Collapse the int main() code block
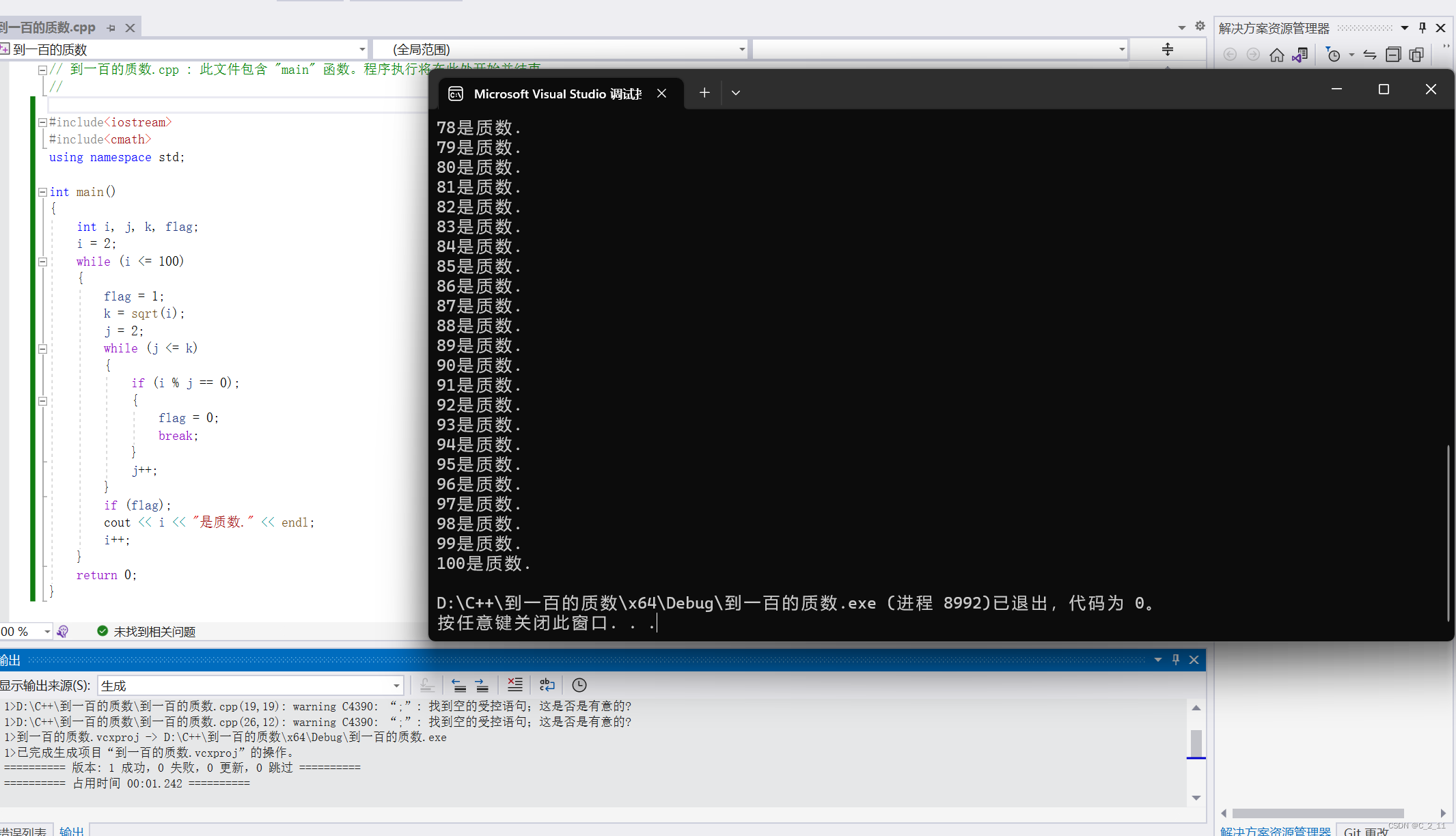Image resolution: width=1456 pixels, height=836 pixels. (x=42, y=192)
